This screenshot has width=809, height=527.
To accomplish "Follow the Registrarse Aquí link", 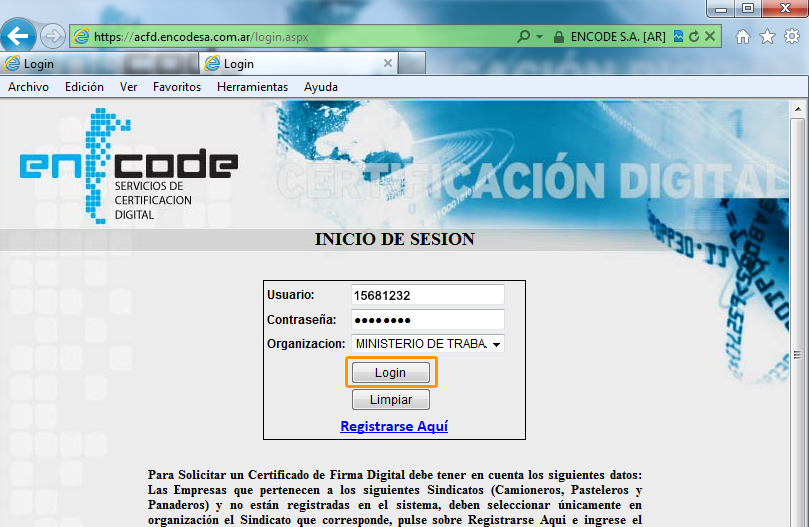I will click(394, 426).
